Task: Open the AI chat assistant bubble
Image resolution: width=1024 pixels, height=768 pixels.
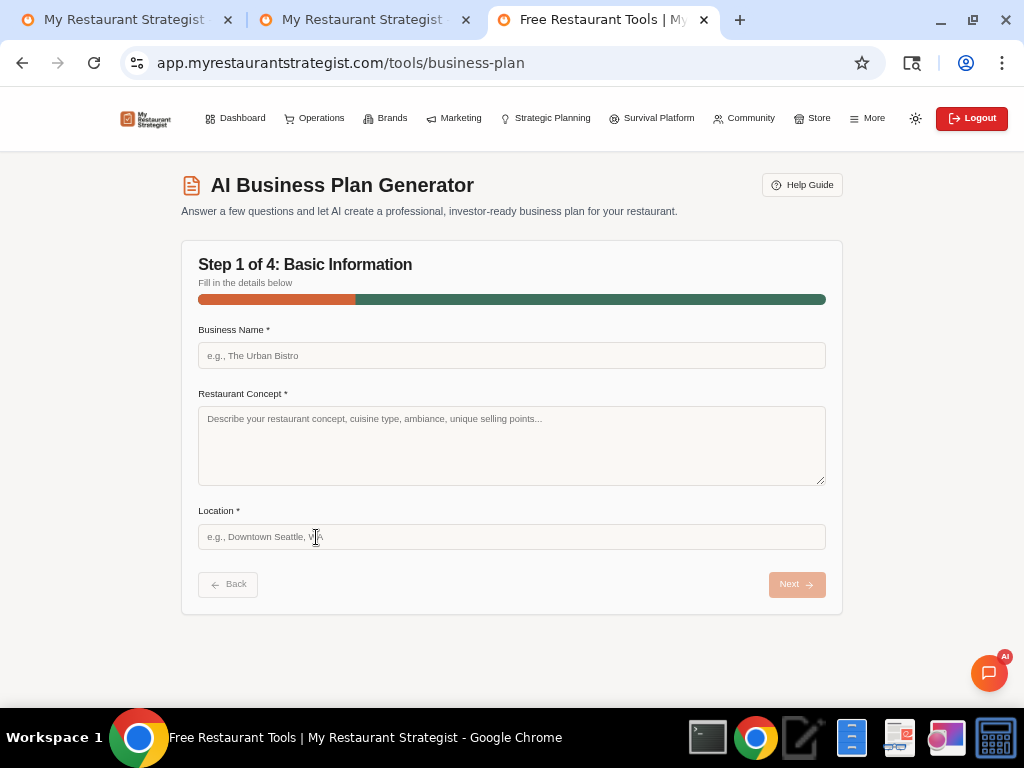Action: click(989, 673)
